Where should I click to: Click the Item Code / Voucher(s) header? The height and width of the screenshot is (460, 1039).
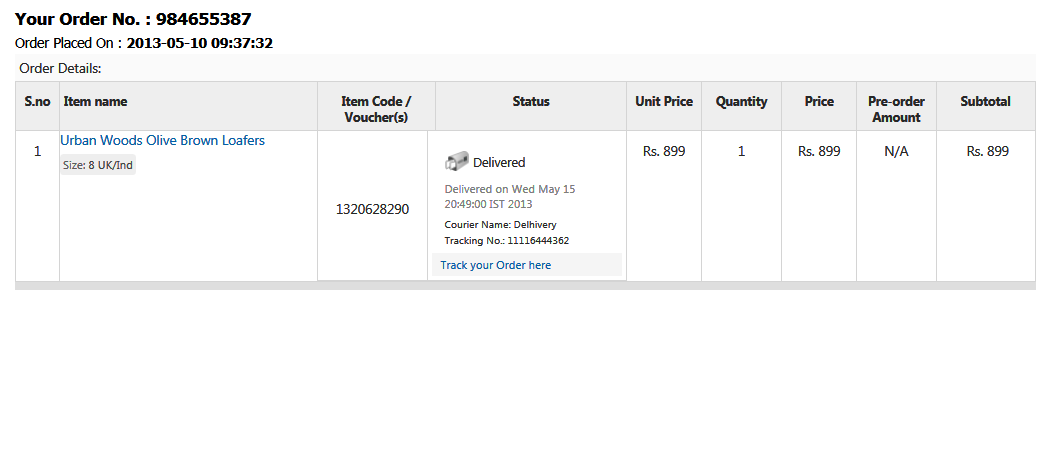(x=376, y=109)
